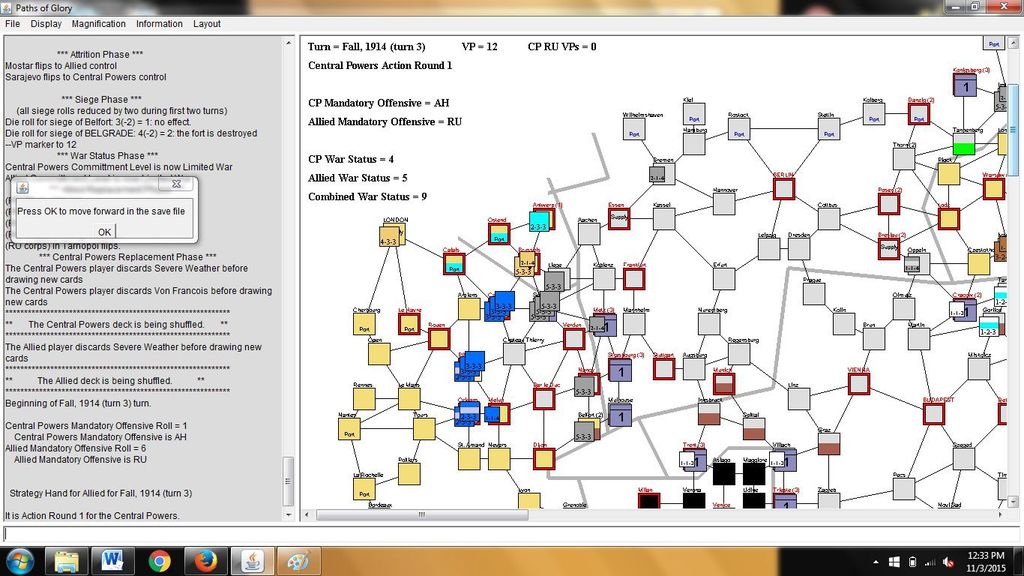Open File Explorer from the taskbar
The width and height of the screenshot is (1024, 576).
point(66,562)
